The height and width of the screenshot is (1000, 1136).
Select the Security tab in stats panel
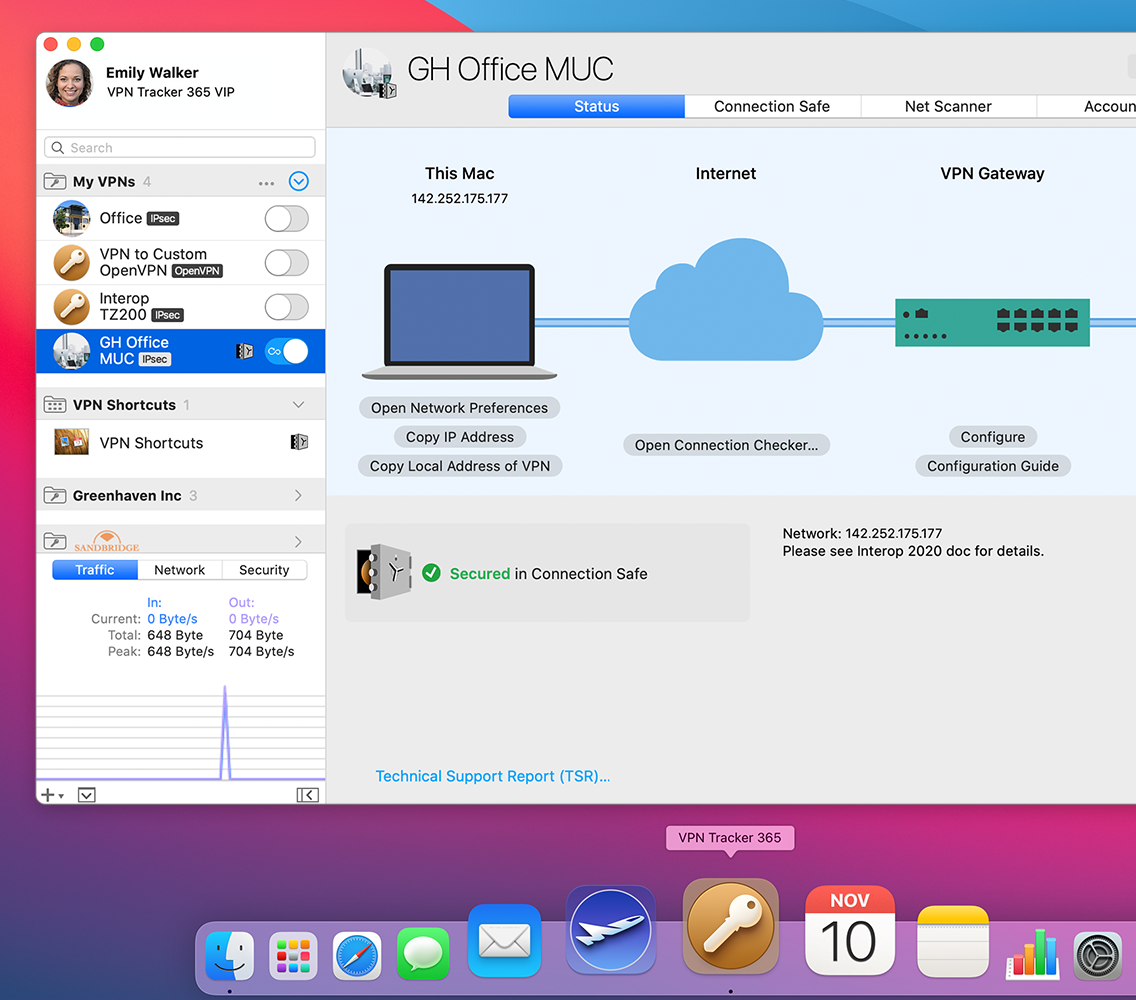(x=264, y=570)
